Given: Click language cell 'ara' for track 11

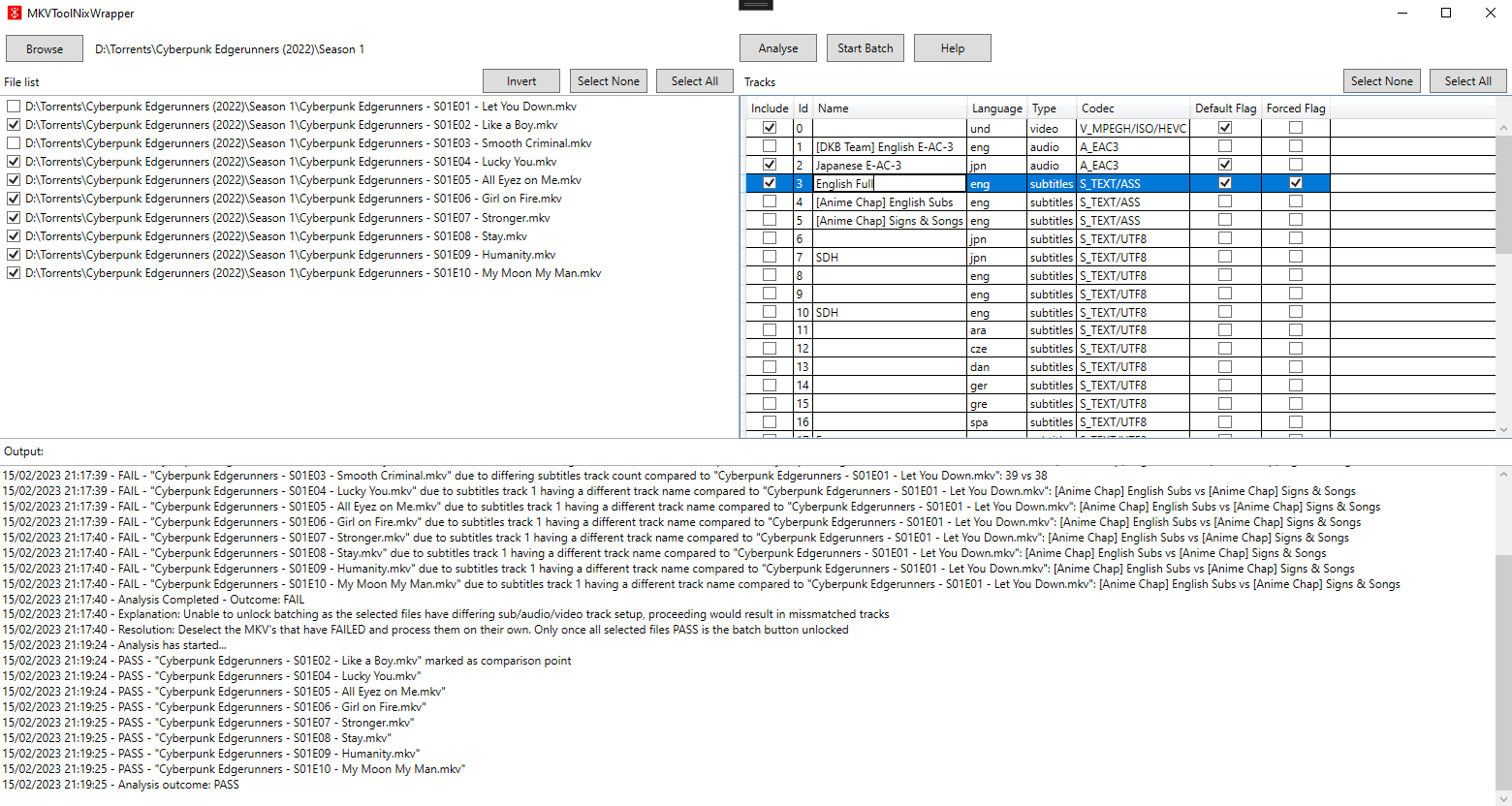Looking at the screenshot, I should (x=997, y=330).
